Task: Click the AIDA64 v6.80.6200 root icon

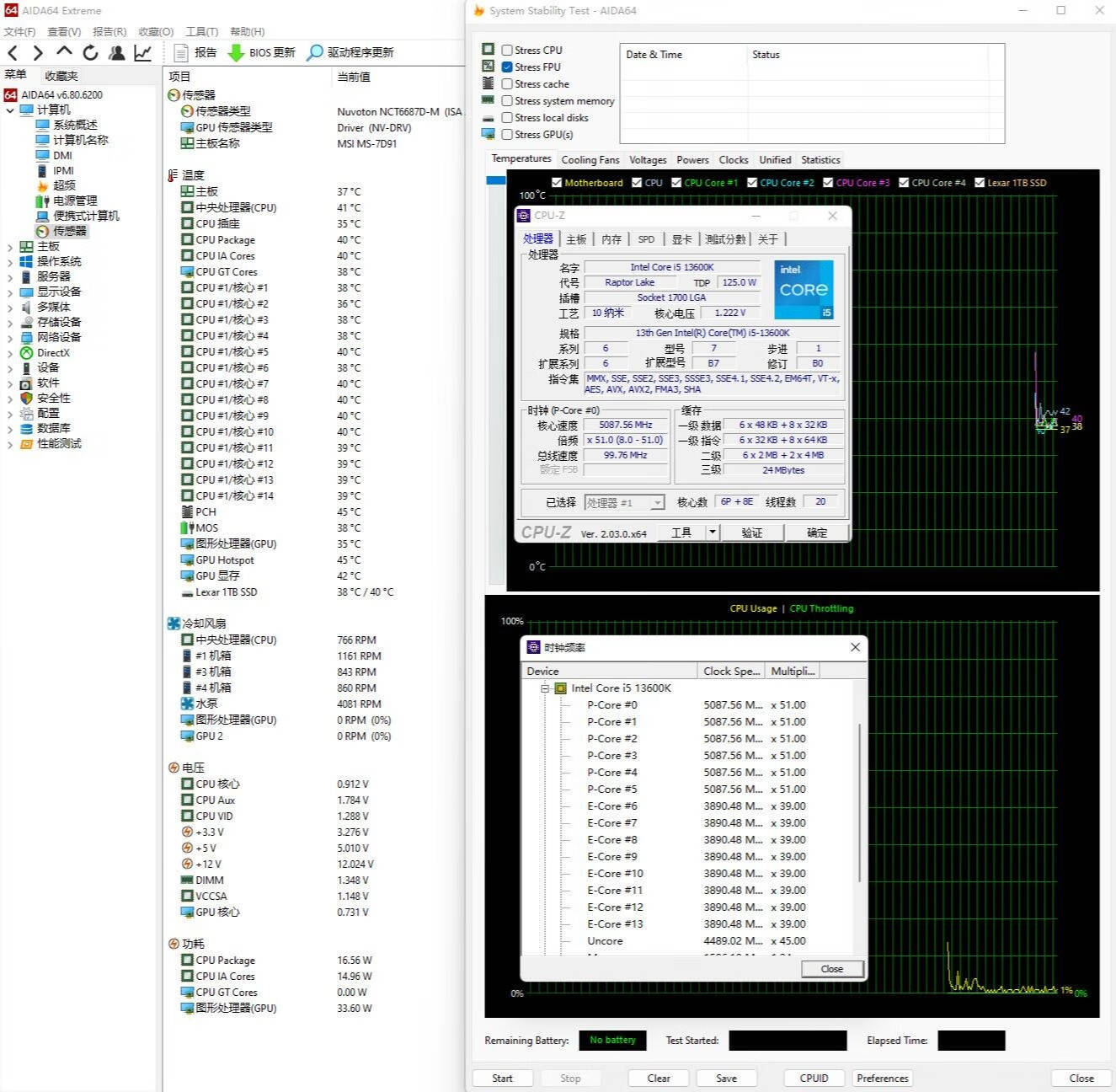Action: click(x=10, y=95)
